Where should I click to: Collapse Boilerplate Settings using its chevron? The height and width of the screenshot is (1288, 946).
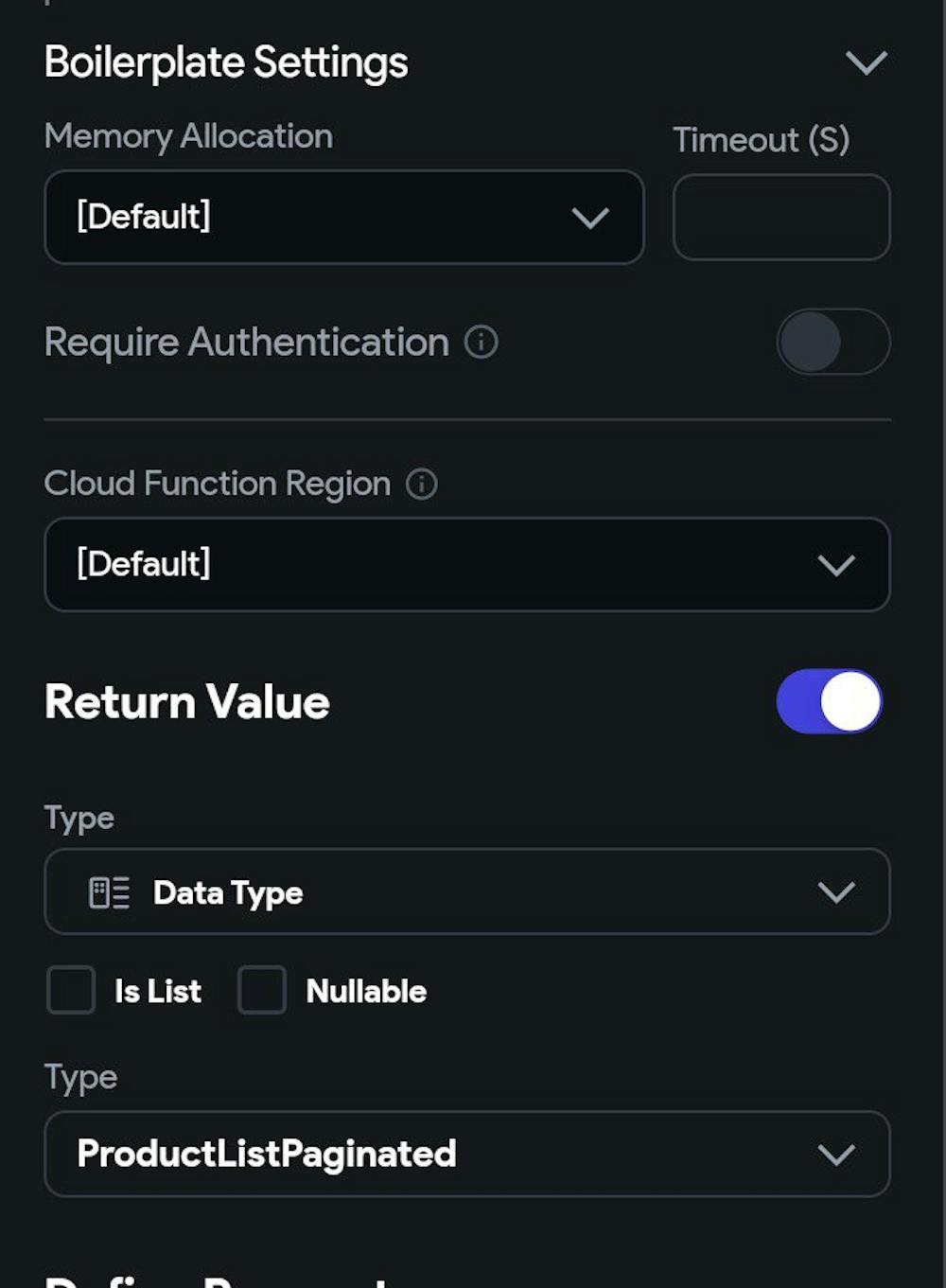point(866,63)
